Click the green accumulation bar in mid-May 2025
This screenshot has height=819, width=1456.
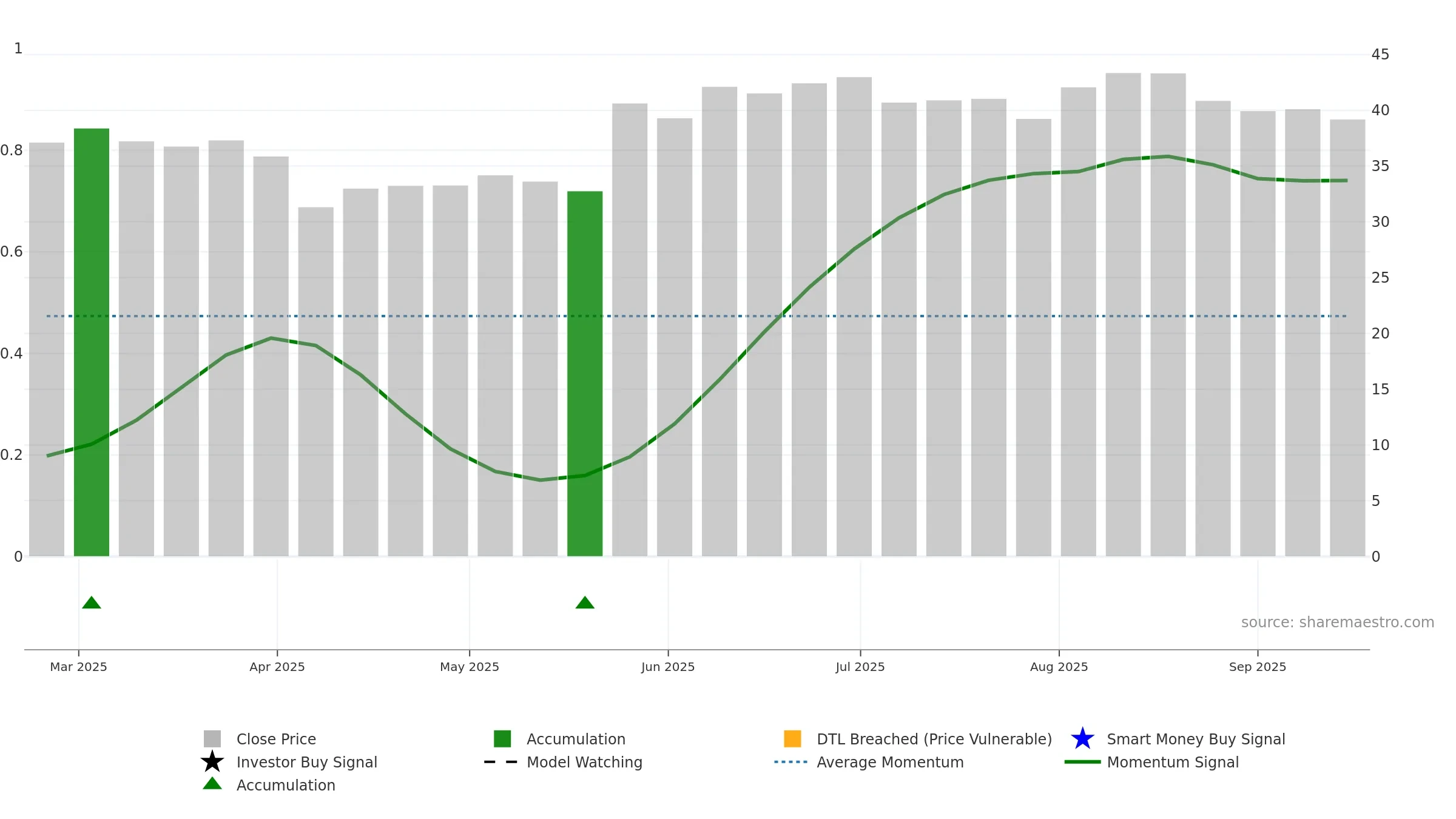(x=585, y=374)
